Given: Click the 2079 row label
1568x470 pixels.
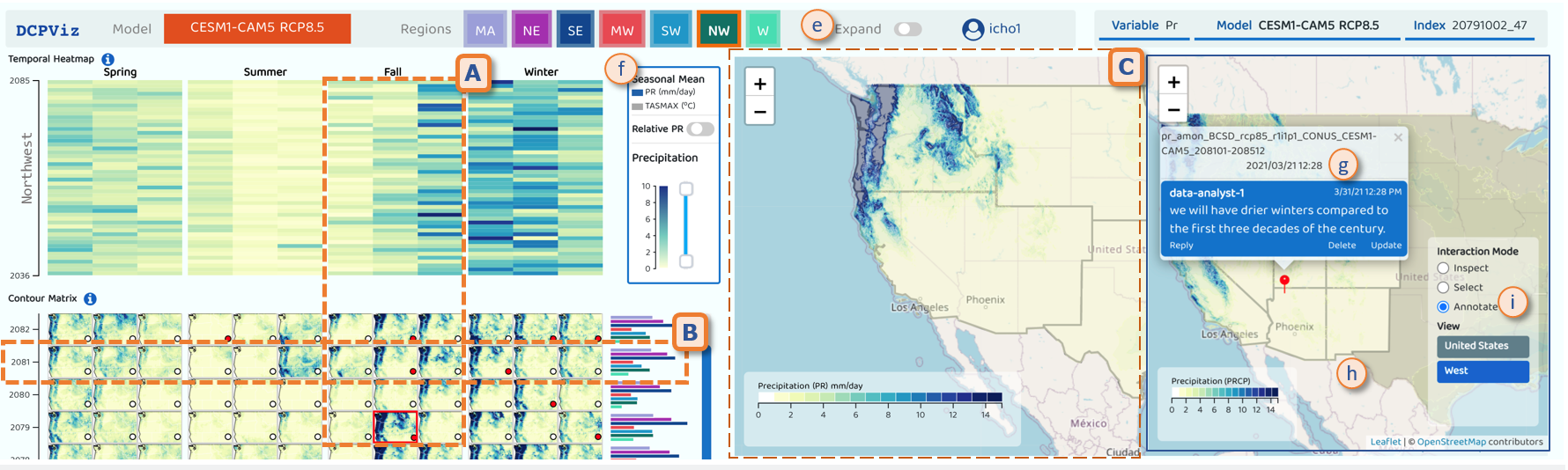Looking at the screenshot, I should (x=20, y=427).
